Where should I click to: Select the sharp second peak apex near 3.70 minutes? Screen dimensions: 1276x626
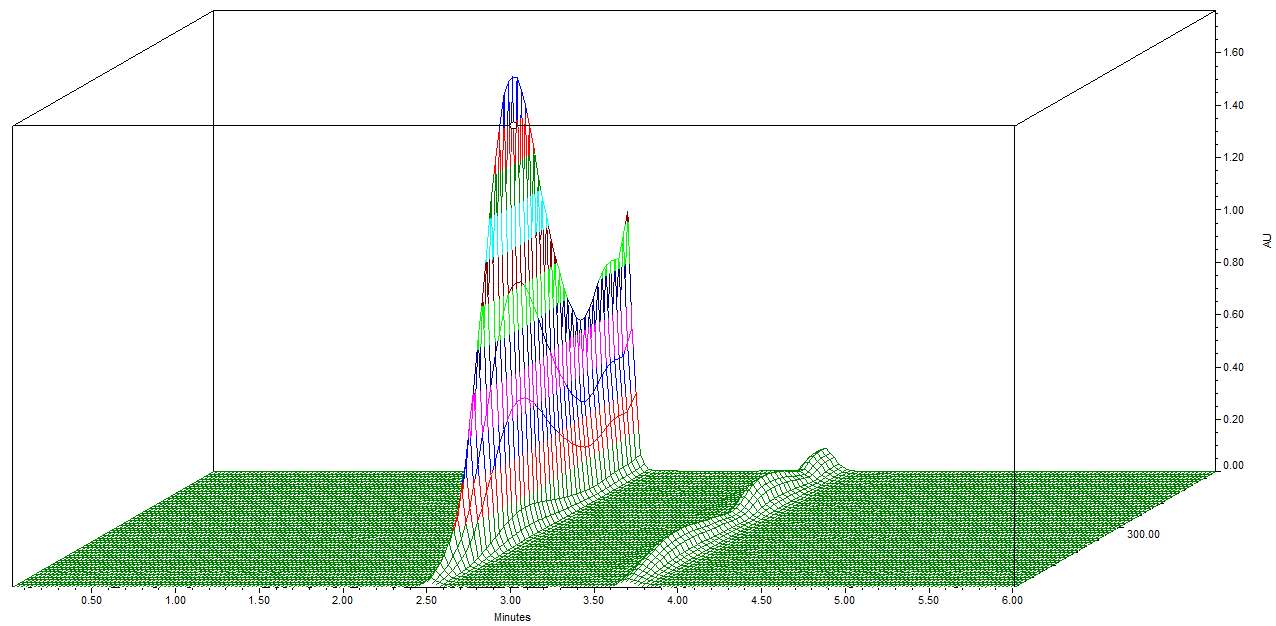coord(627,214)
